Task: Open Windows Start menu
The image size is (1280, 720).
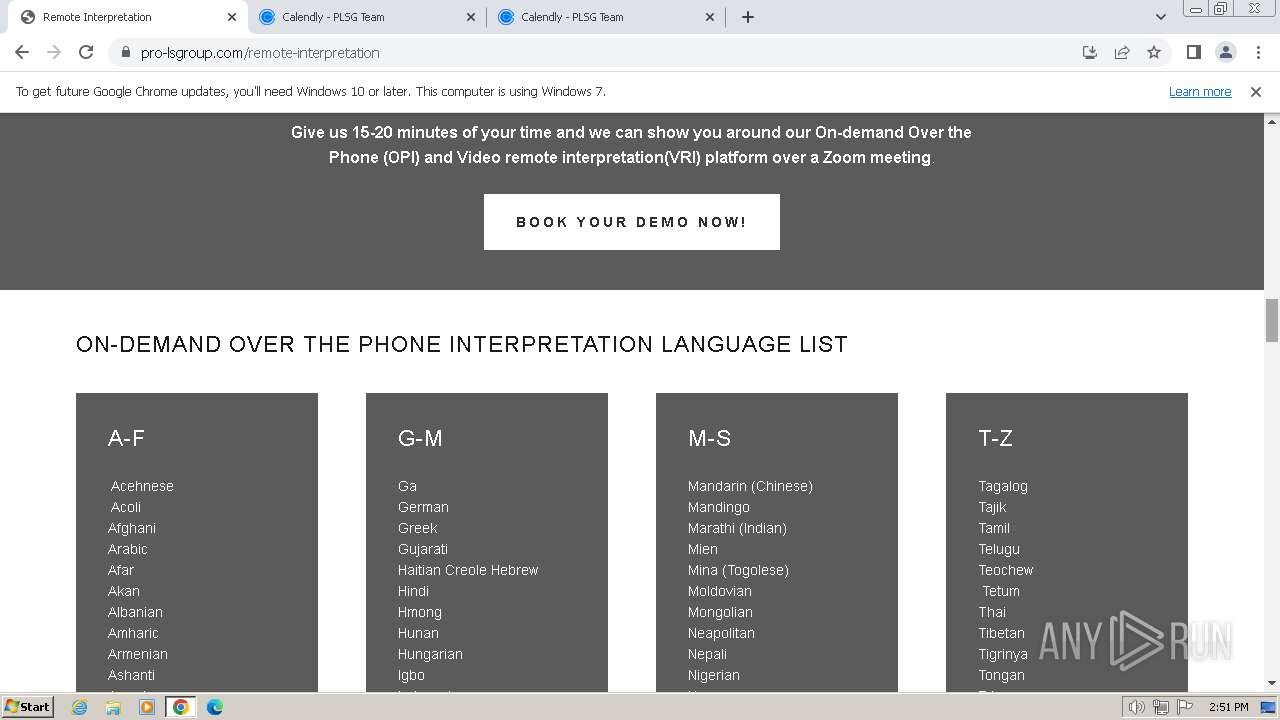Action: 27,707
